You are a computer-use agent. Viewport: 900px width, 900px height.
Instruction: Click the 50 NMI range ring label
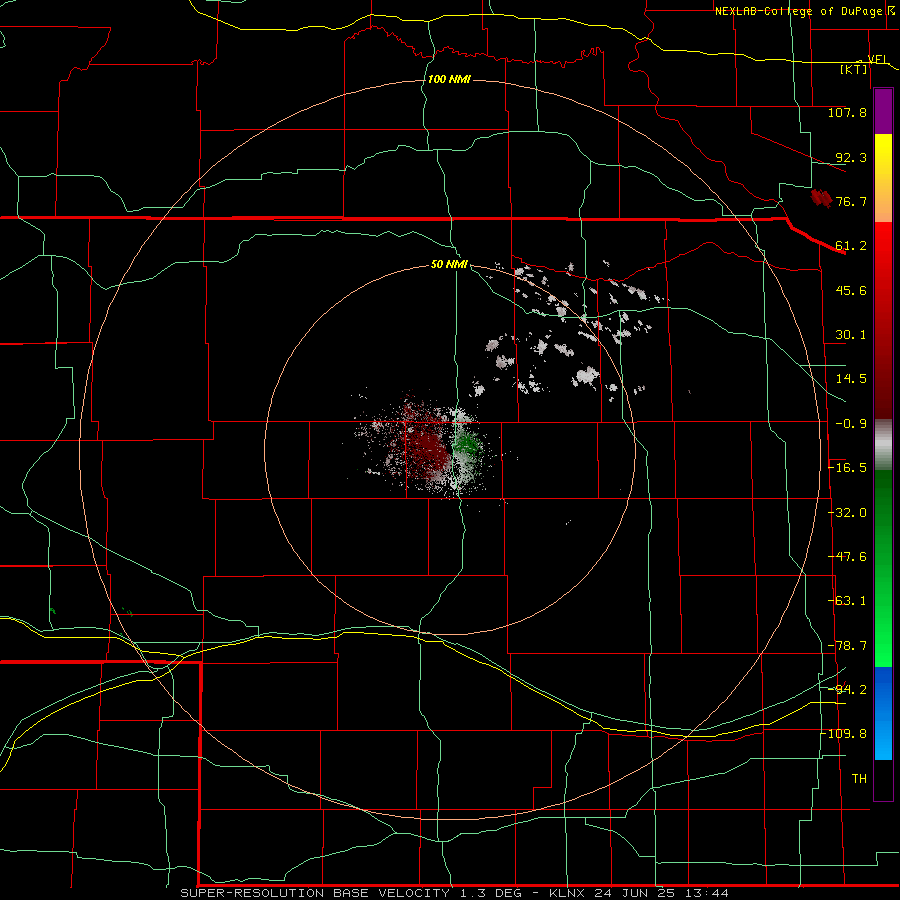pos(449,265)
